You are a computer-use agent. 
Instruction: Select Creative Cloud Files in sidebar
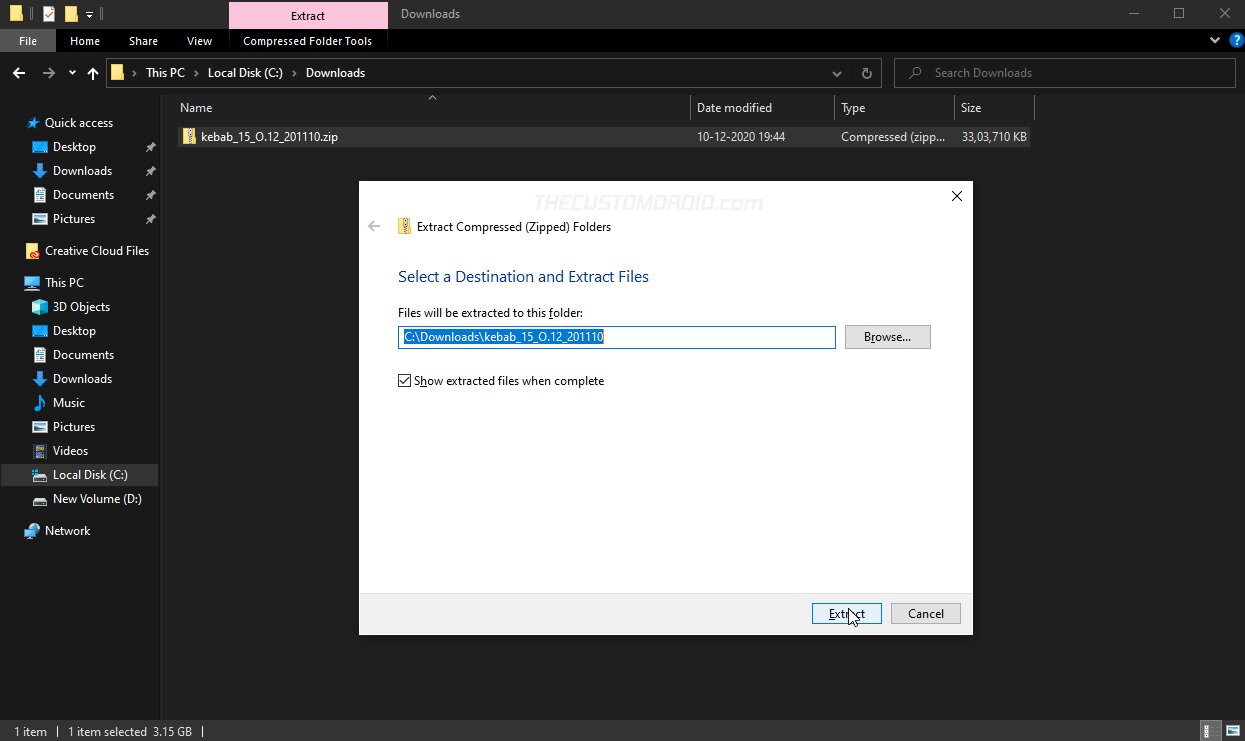[x=96, y=251]
